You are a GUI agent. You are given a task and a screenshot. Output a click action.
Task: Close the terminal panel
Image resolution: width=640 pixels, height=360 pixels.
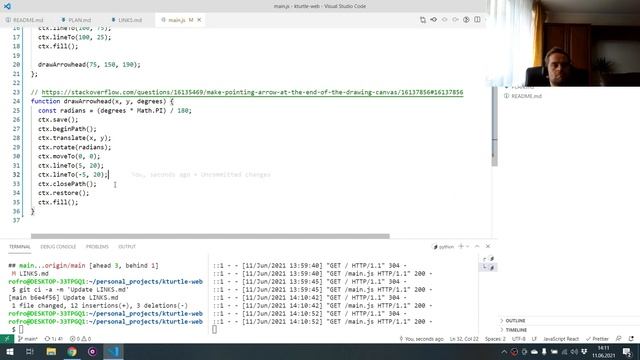(x=488, y=246)
